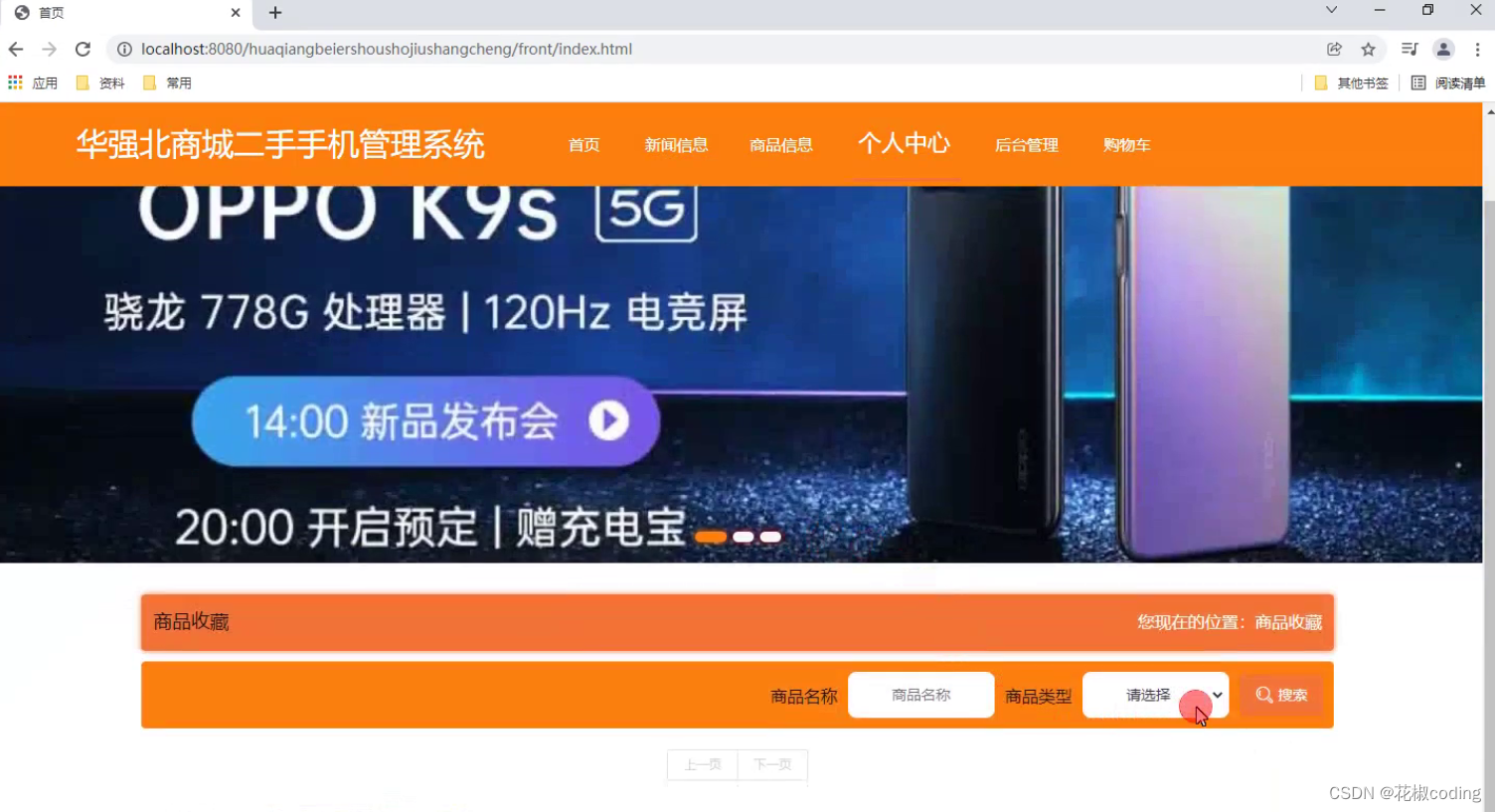Screen dimensions: 1496x812
Task: Open a new browser tab with plus
Action: point(275,13)
